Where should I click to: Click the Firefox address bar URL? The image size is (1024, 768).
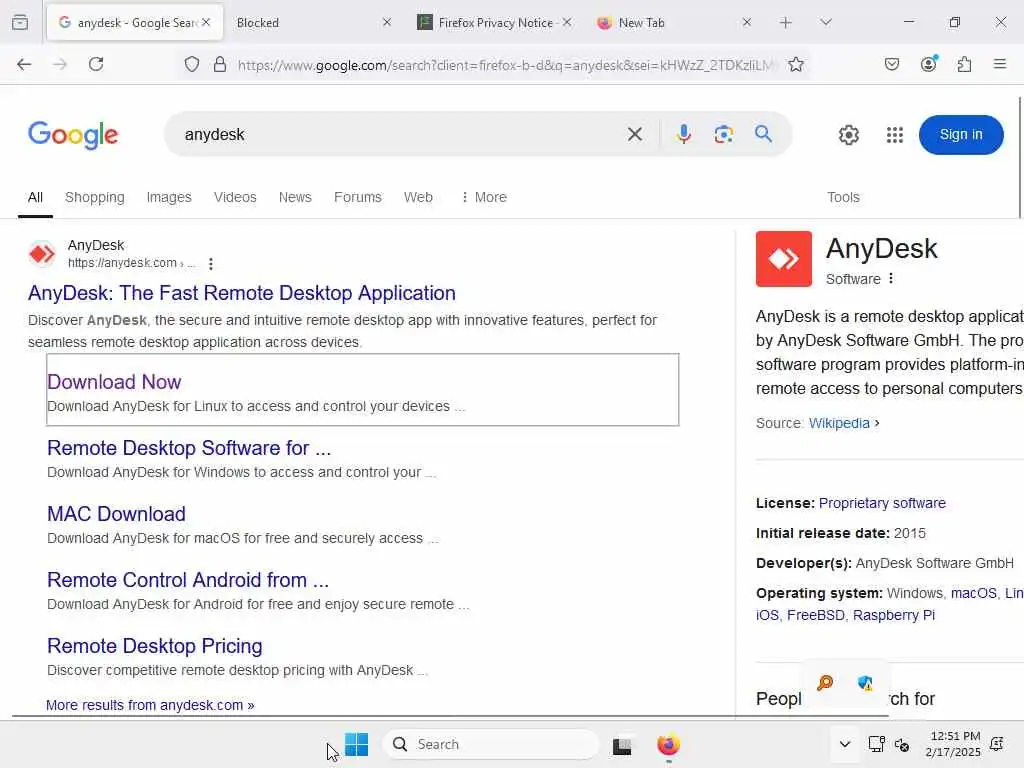tap(506, 65)
